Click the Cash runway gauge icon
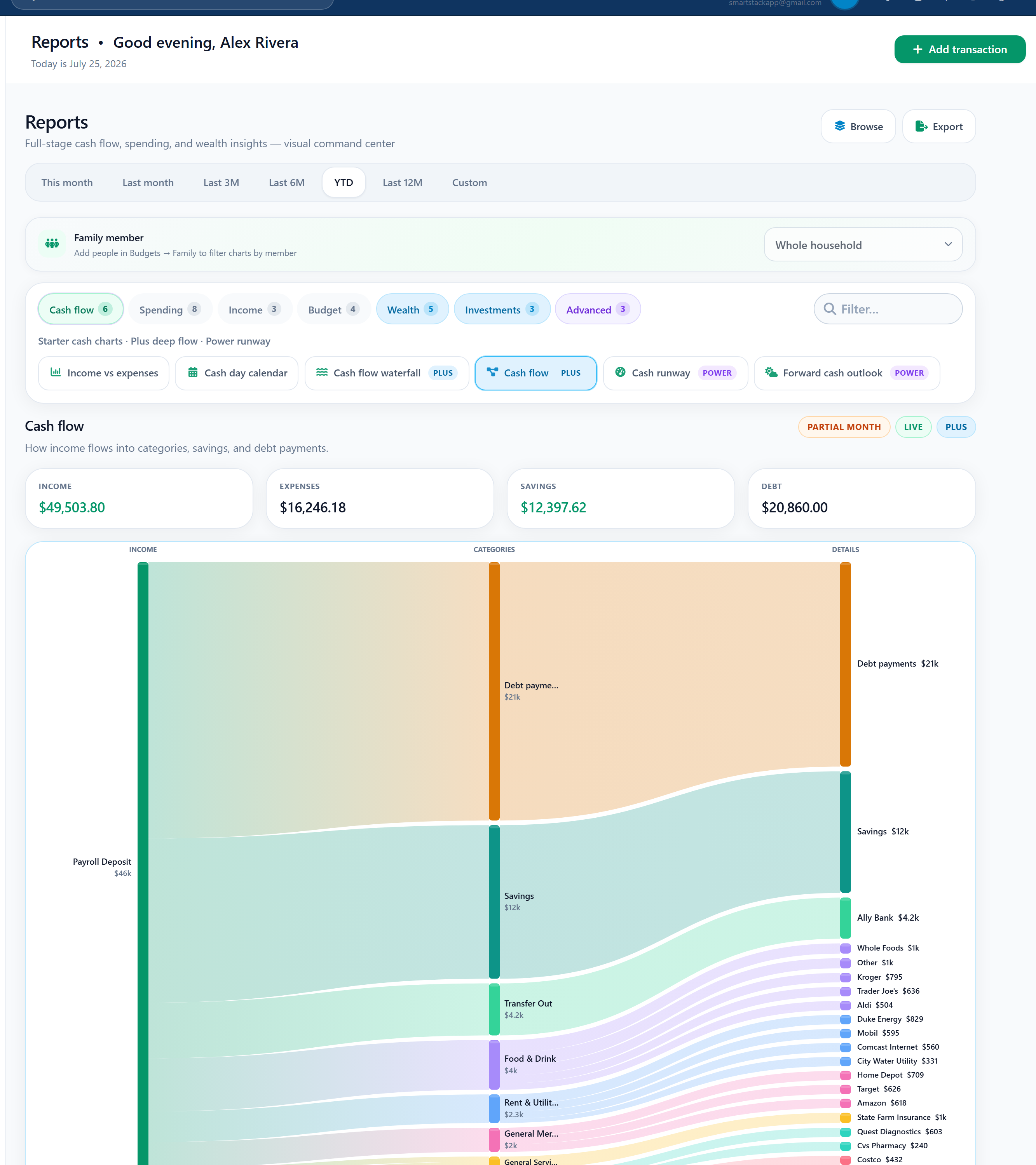The height and width of the screenshot is (1165, 1036). click(620, 372)
